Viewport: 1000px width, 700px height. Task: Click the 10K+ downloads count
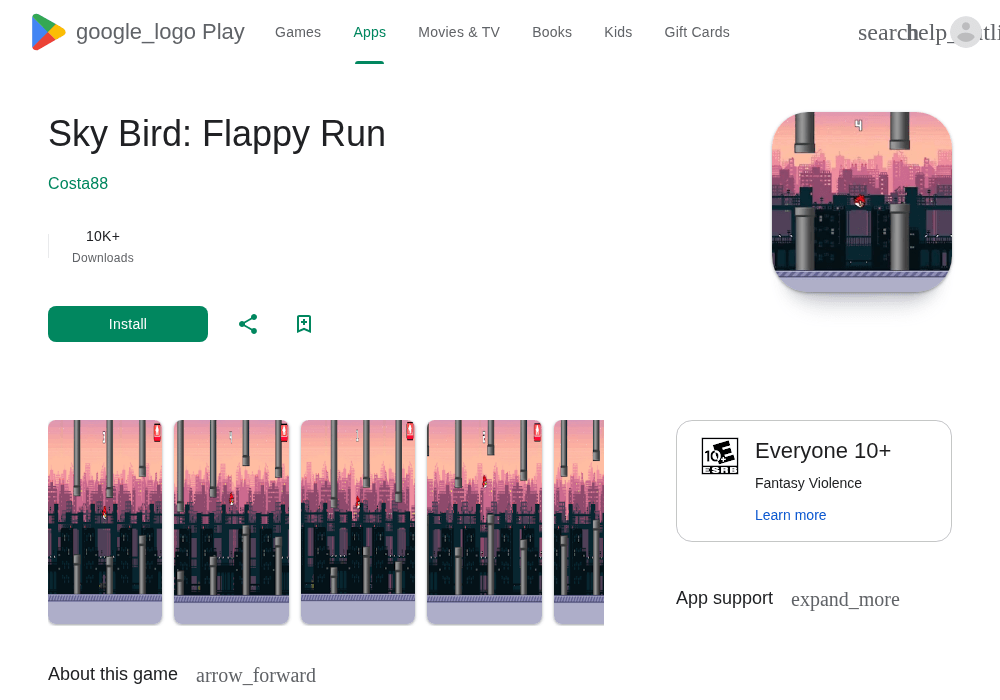coord(103,237)
